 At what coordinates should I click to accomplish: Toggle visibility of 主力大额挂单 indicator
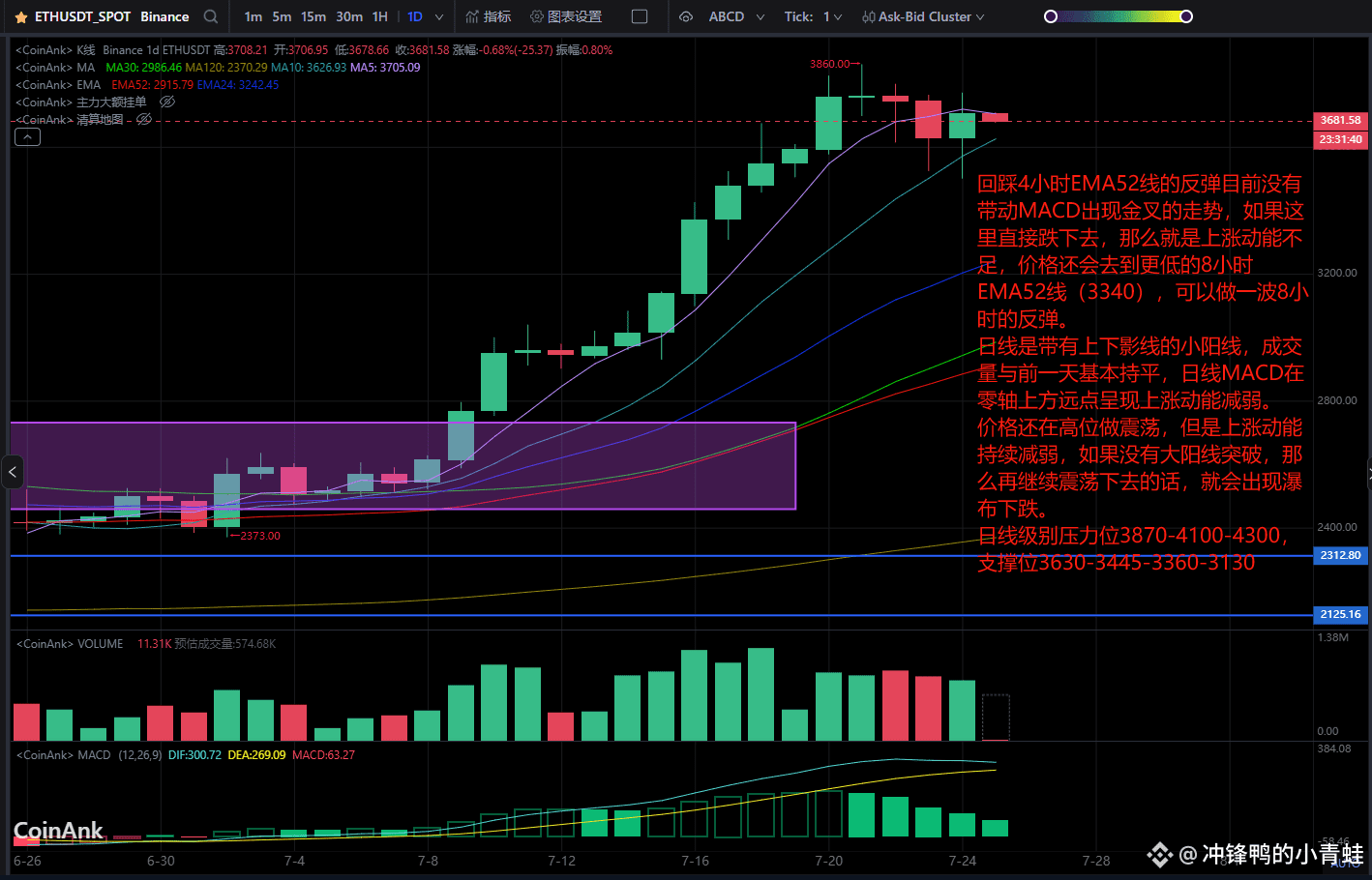coord(166,102)
